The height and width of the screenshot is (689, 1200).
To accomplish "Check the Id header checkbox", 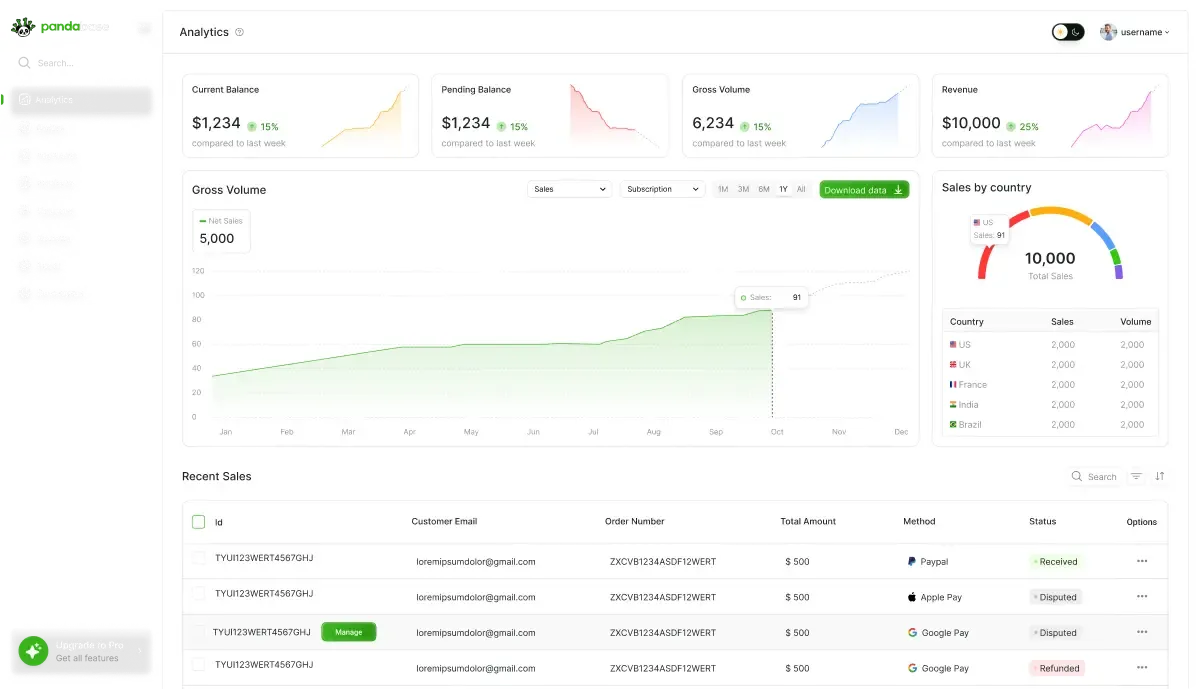I will click(197, 521).
